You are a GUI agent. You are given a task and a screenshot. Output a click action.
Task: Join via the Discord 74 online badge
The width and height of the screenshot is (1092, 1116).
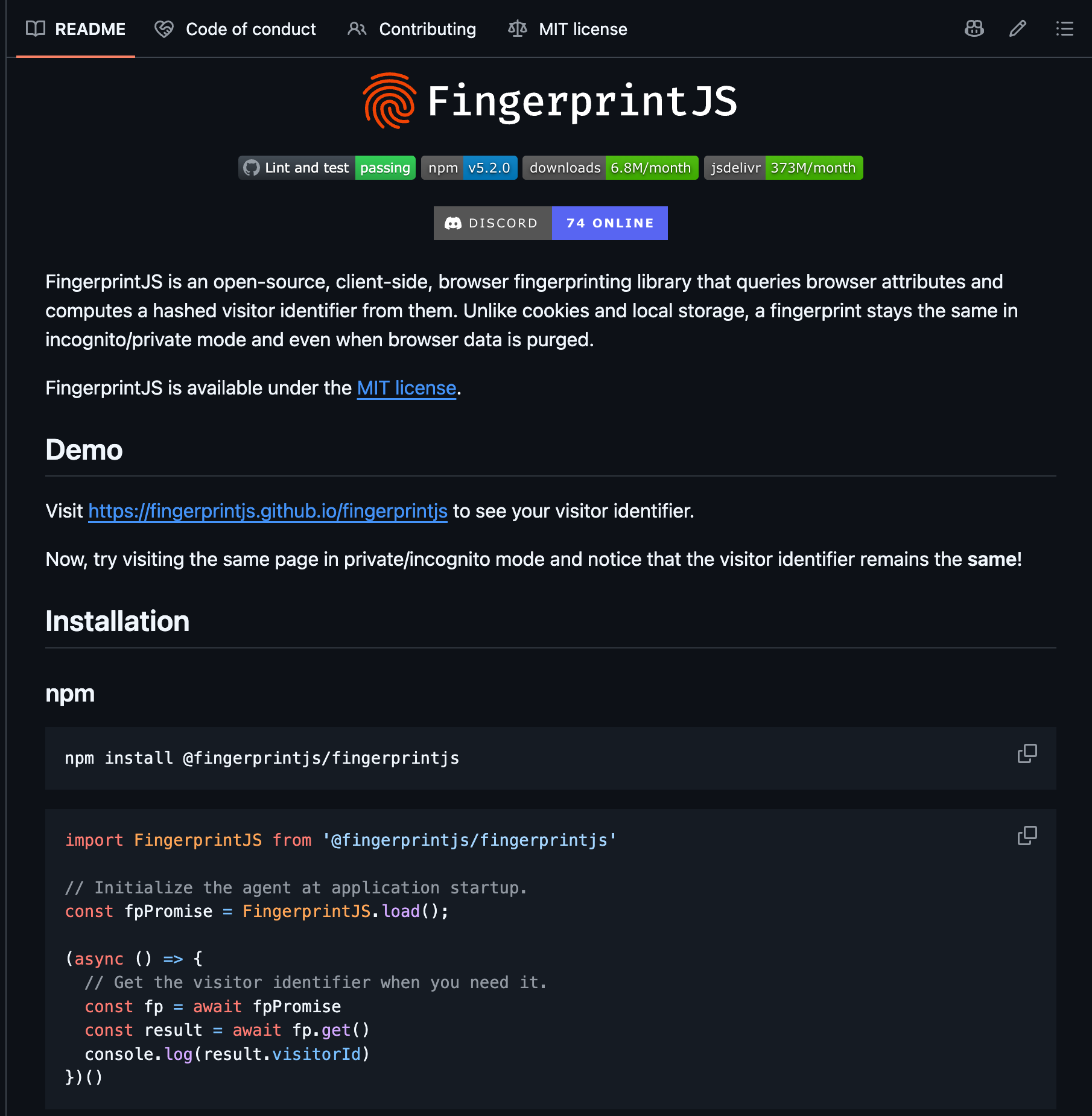tap(551, 223)
